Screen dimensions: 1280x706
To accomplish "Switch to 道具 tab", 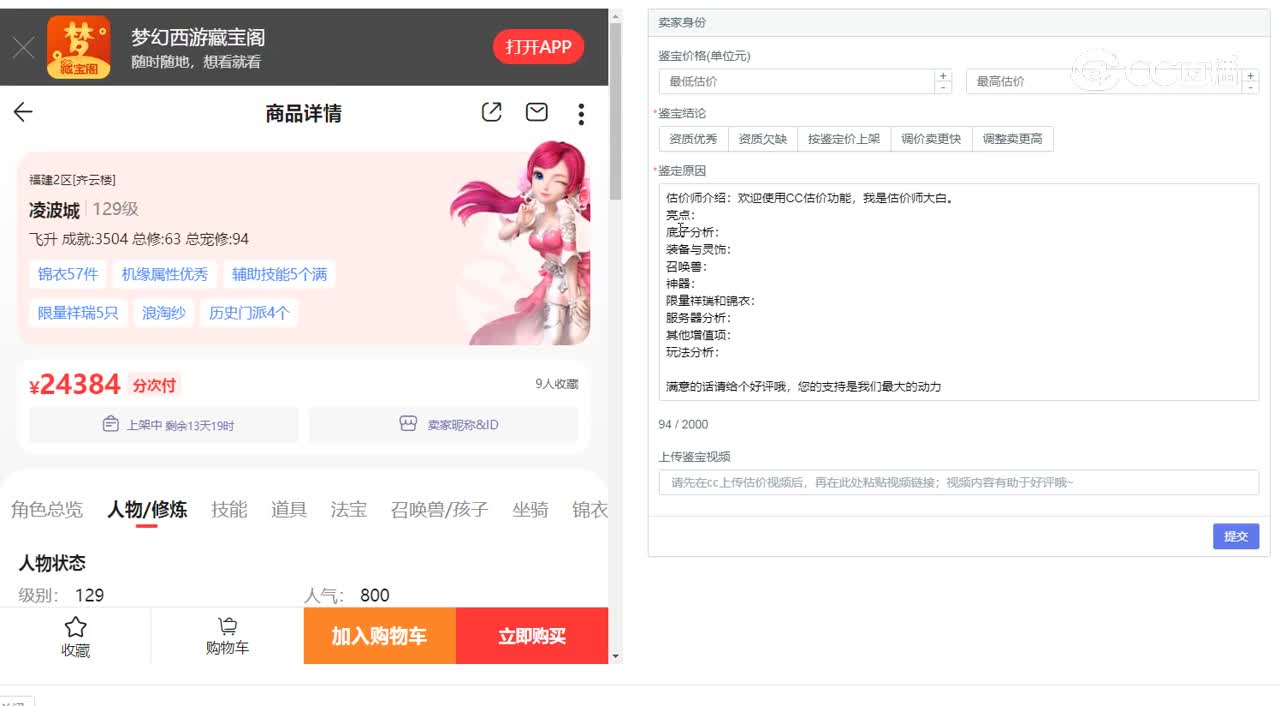I will click(289, 510).
